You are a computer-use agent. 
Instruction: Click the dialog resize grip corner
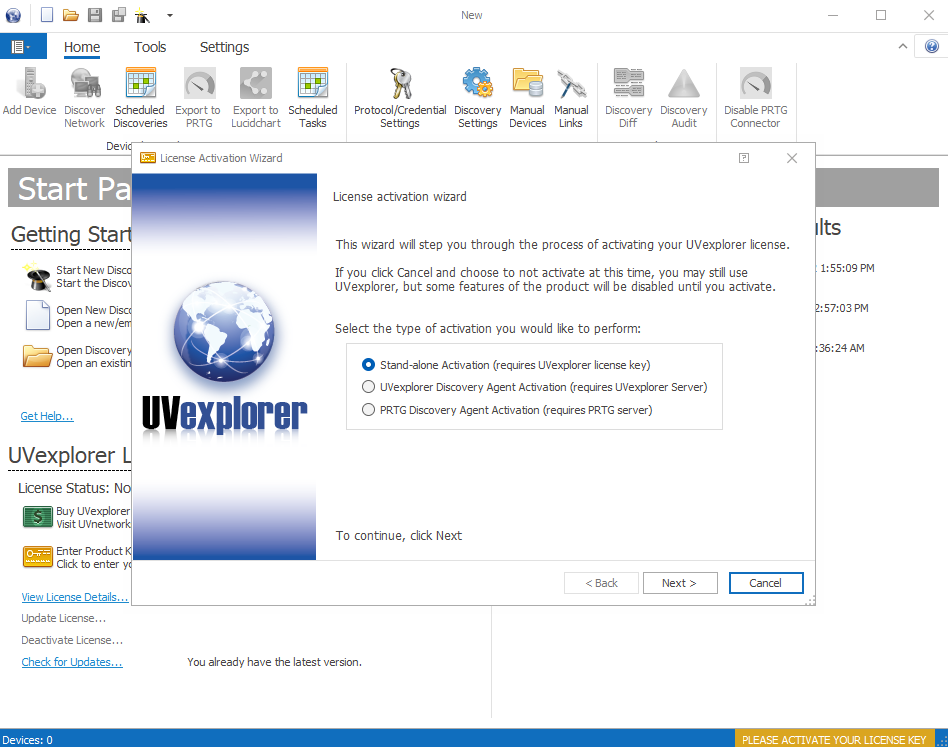pyautogui.click(x=810, y=600)
